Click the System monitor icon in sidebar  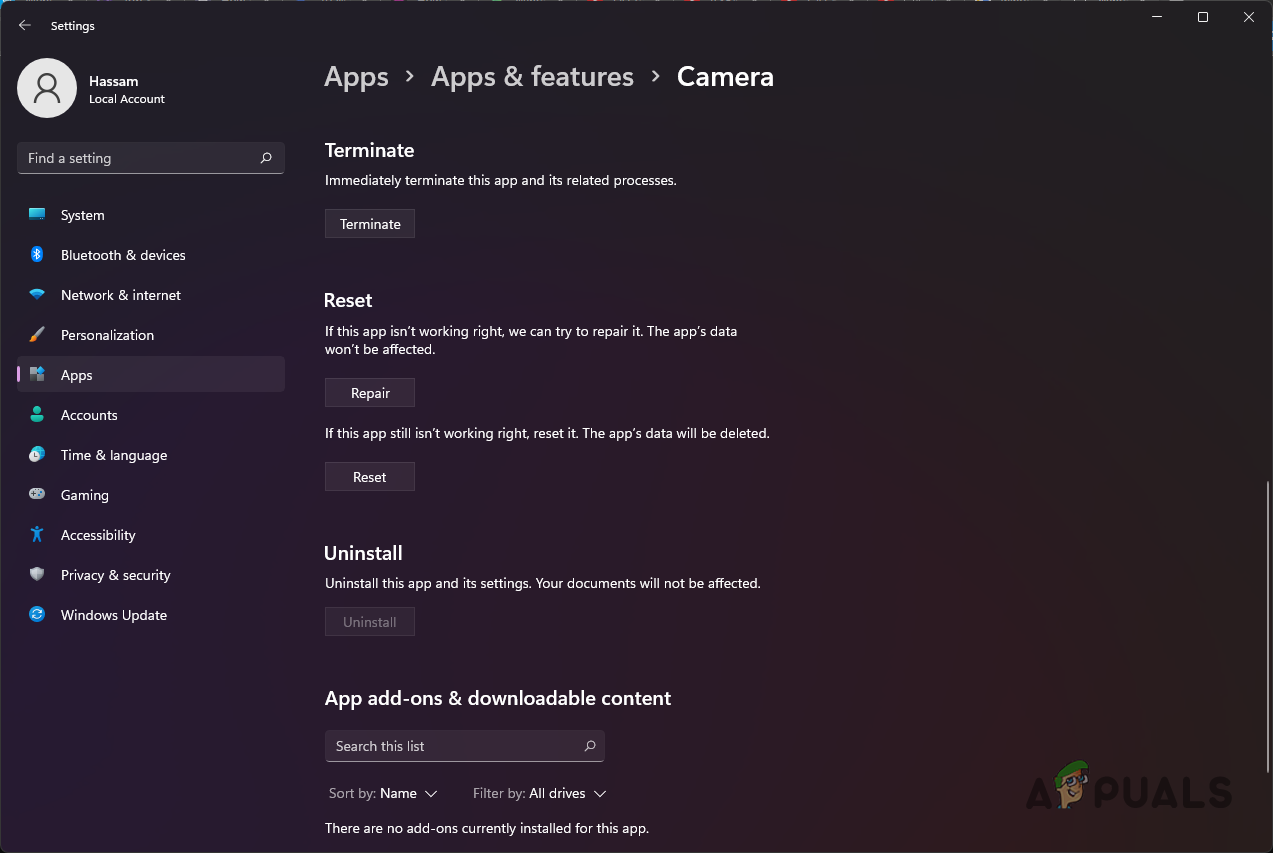37,215
